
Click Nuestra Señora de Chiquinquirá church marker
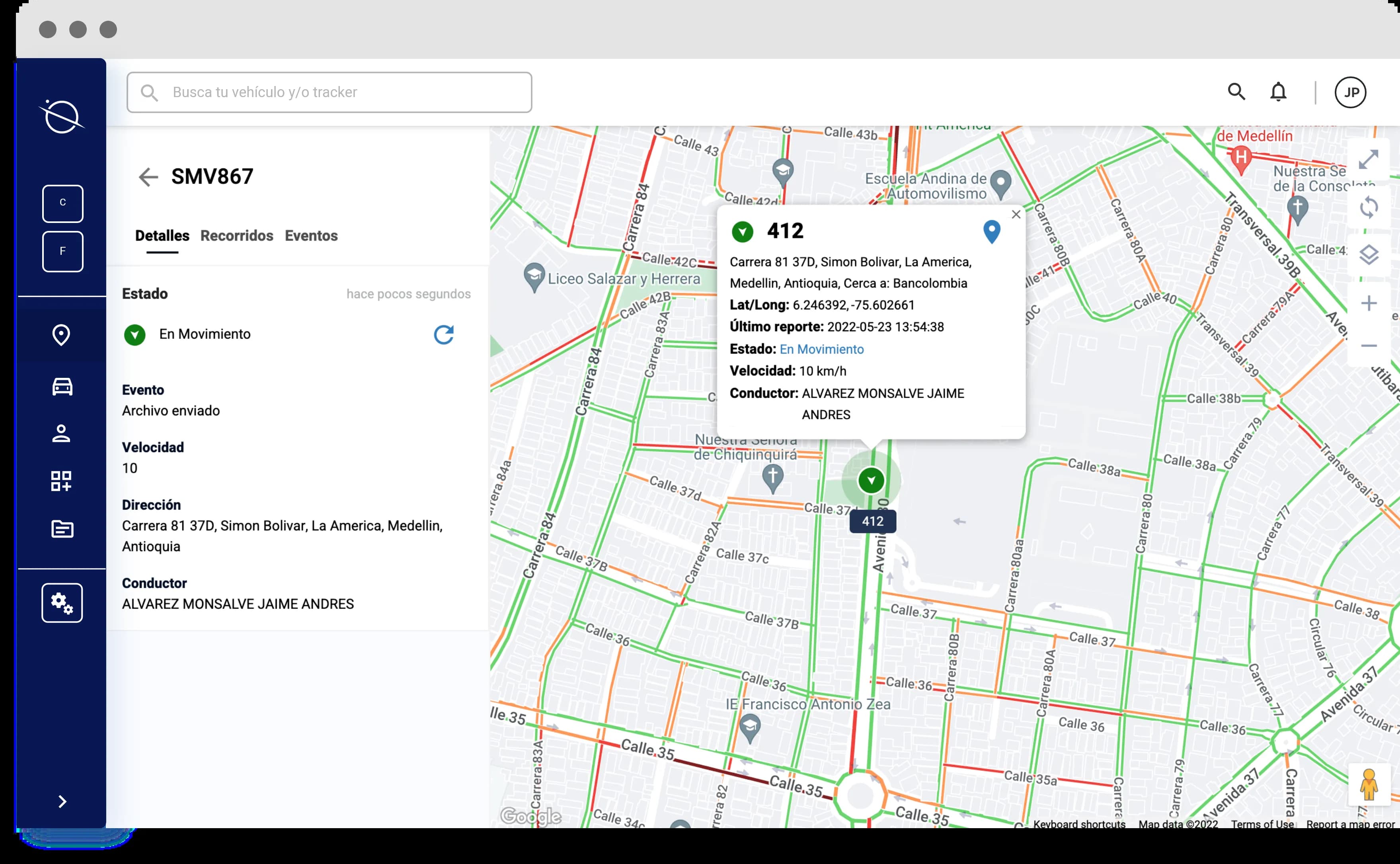[772, 479]
